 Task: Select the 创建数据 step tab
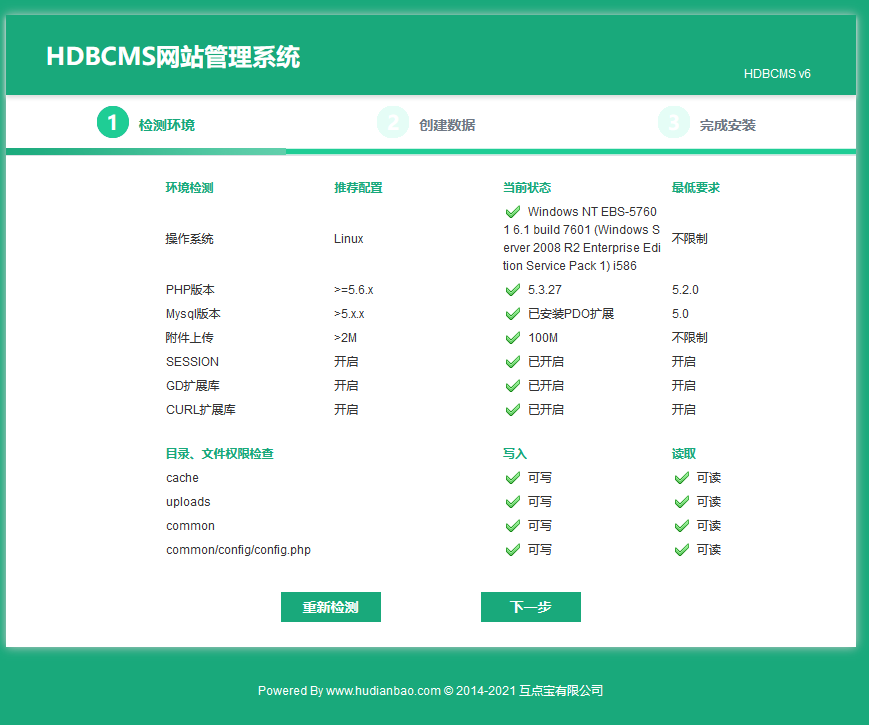(447, 125)
